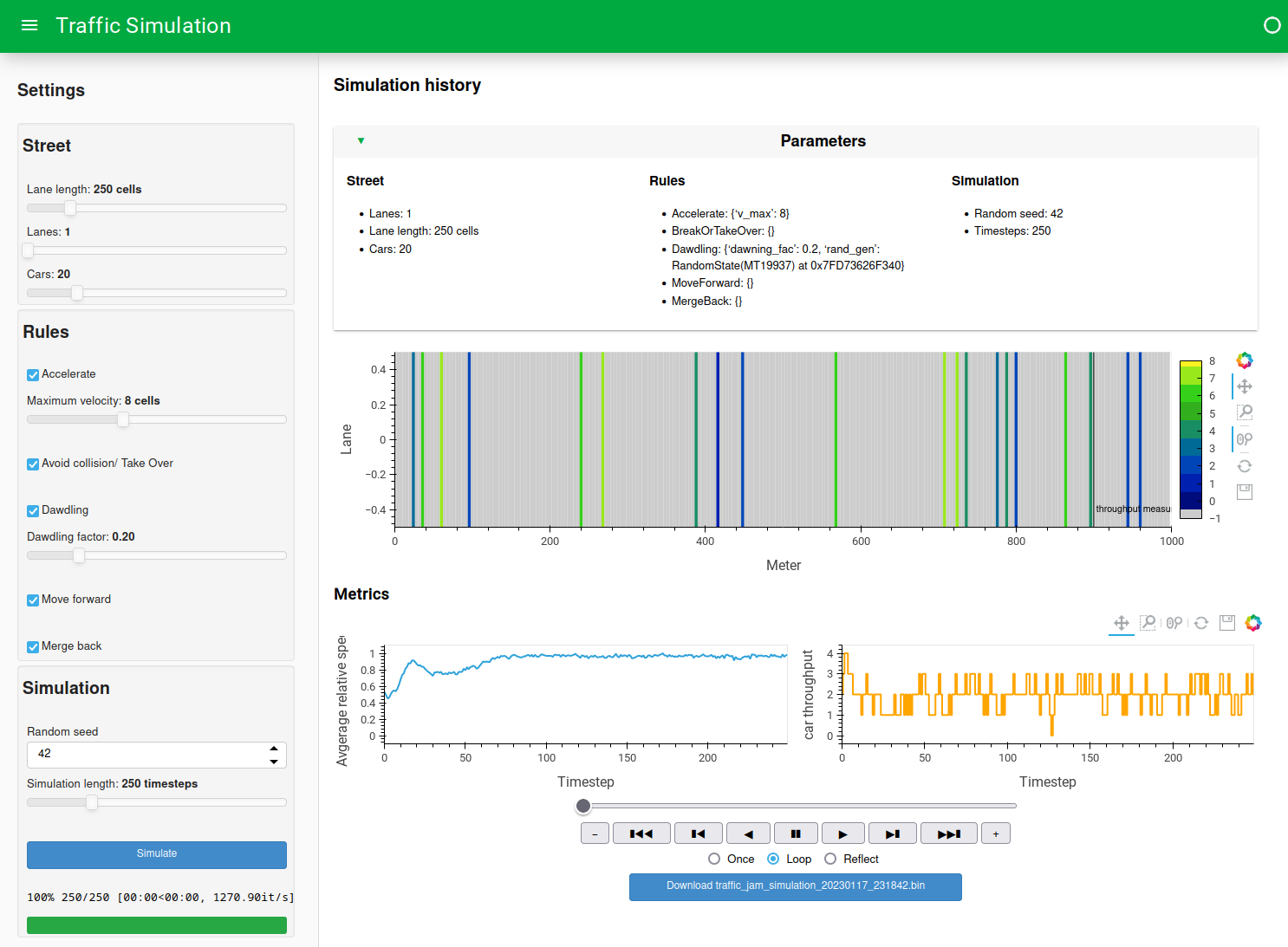
Task: Collapse the Parameters card
Action: (361, 141)
